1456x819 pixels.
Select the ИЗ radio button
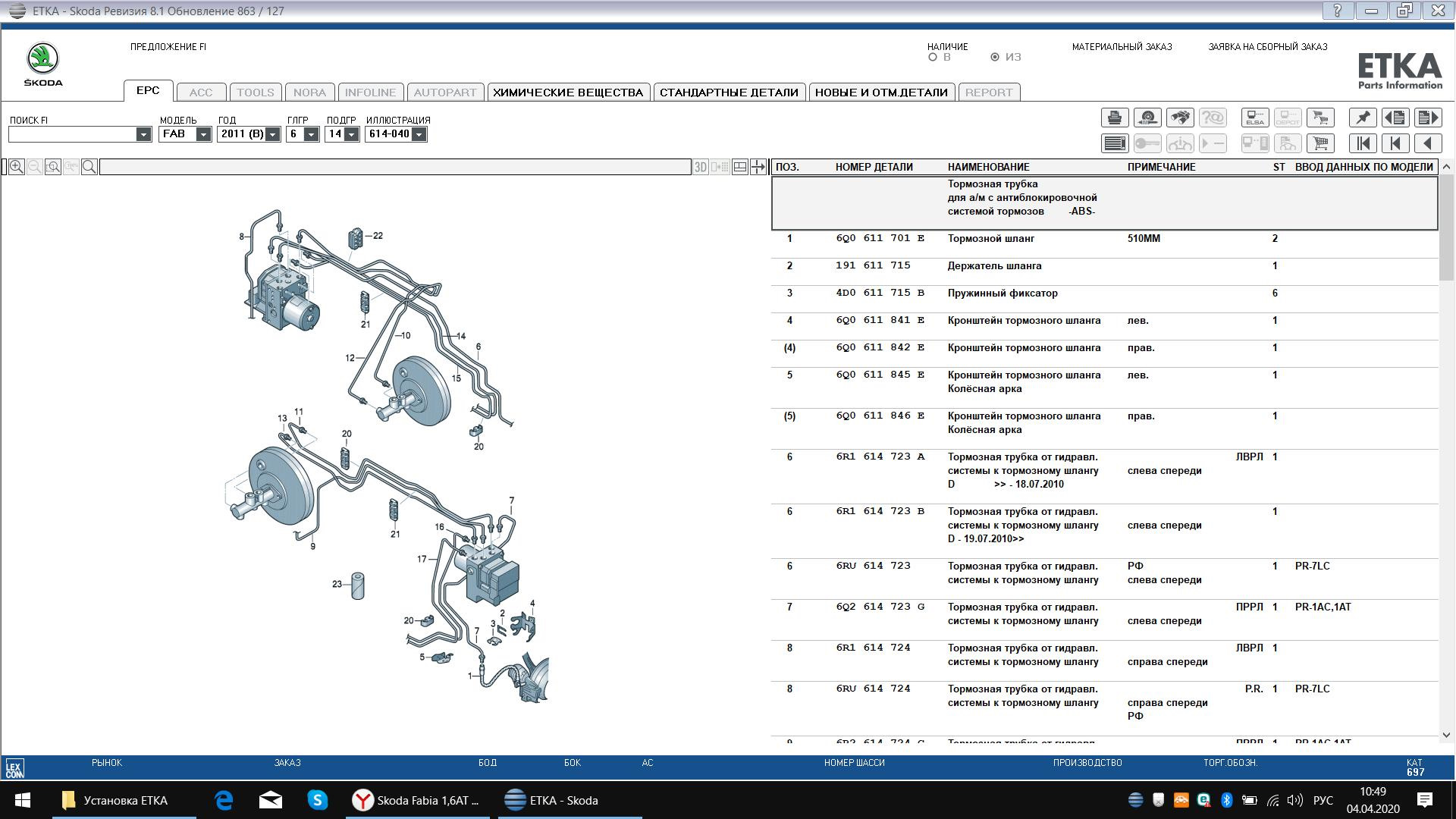click(x=995, y=58)
